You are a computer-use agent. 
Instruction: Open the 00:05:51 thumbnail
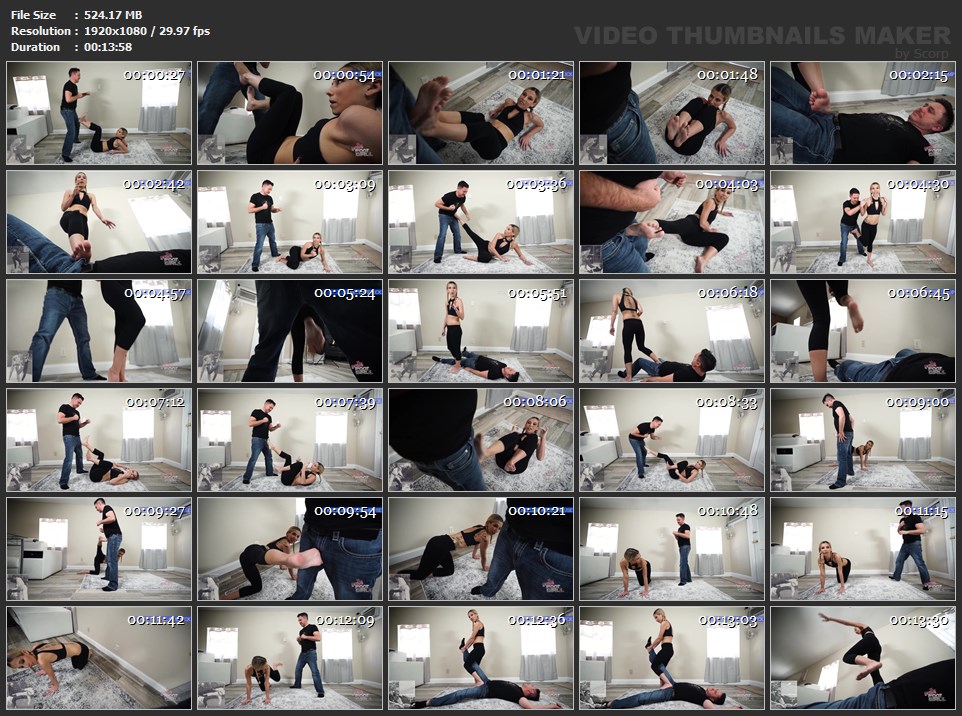[481, 331]
